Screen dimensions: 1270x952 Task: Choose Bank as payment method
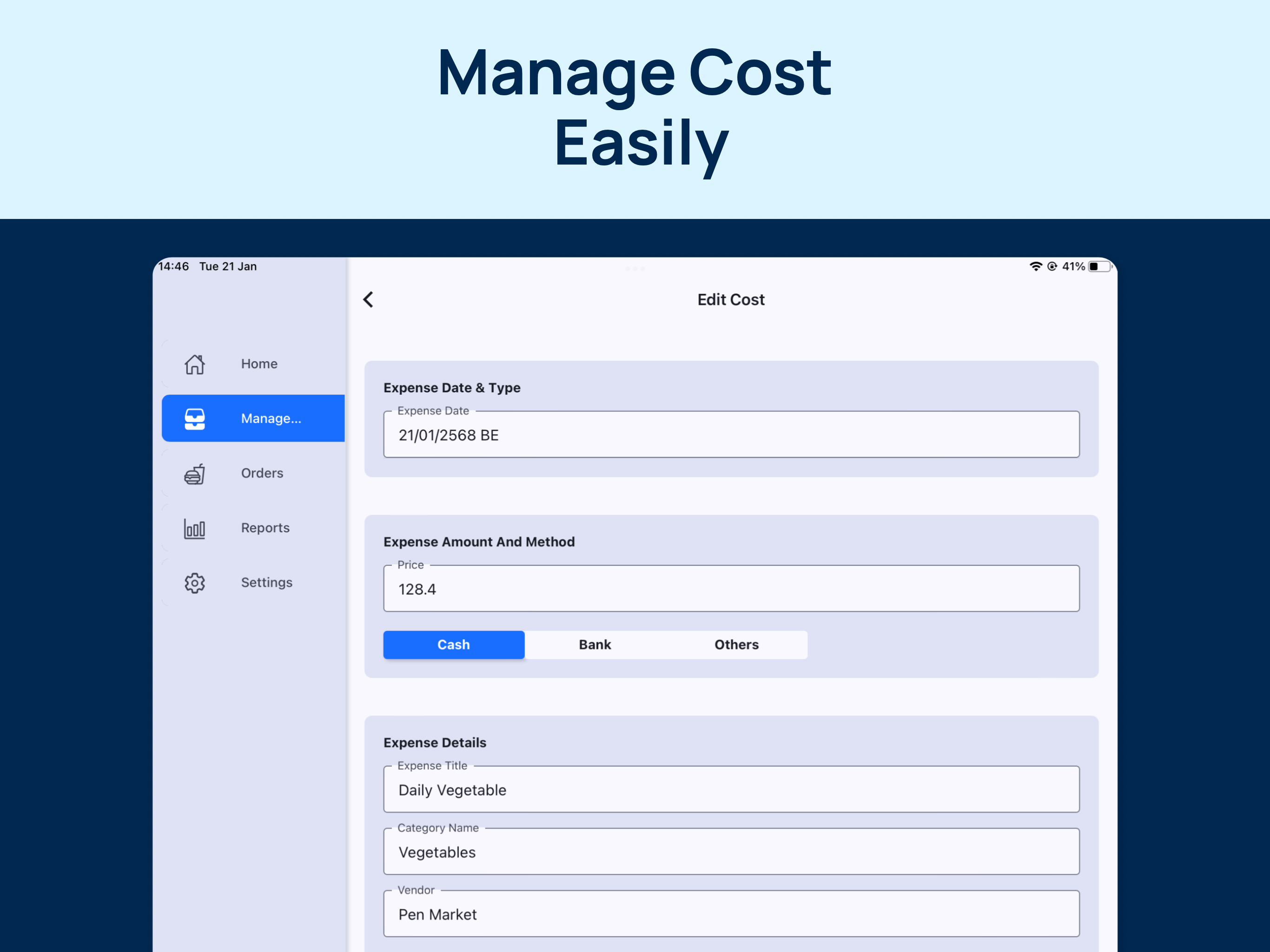(x=595, y=644)
